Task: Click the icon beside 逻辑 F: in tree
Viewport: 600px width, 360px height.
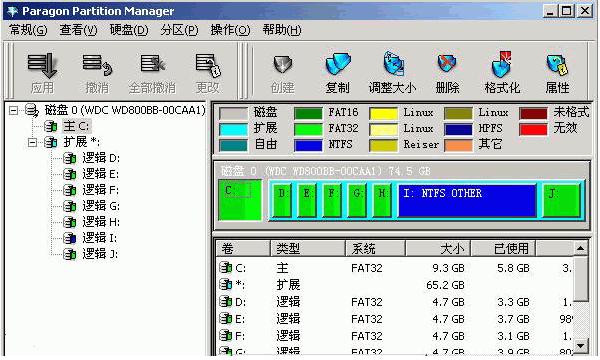Action: pyautogui.click(x=70, y=190)
